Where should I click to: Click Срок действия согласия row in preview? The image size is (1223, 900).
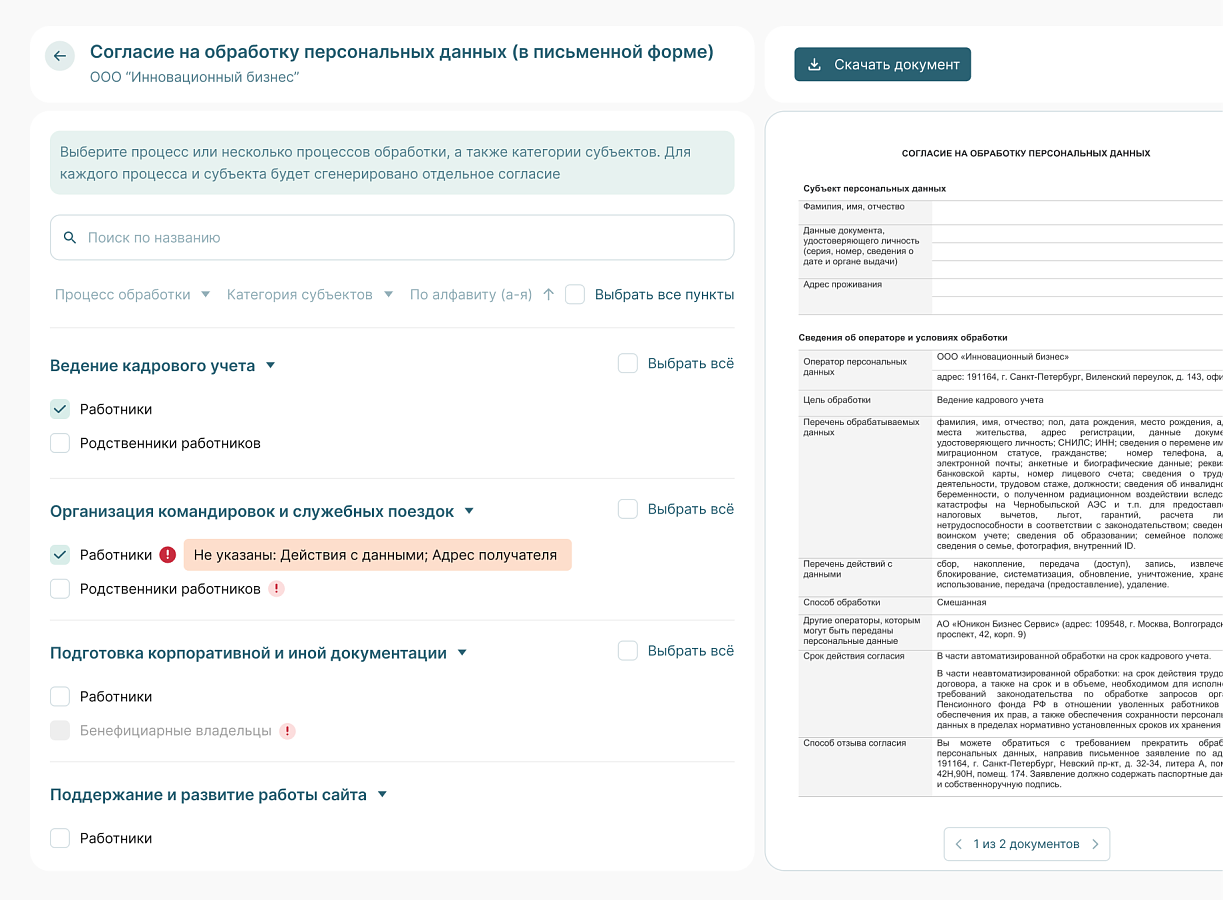coord(1010,692)
